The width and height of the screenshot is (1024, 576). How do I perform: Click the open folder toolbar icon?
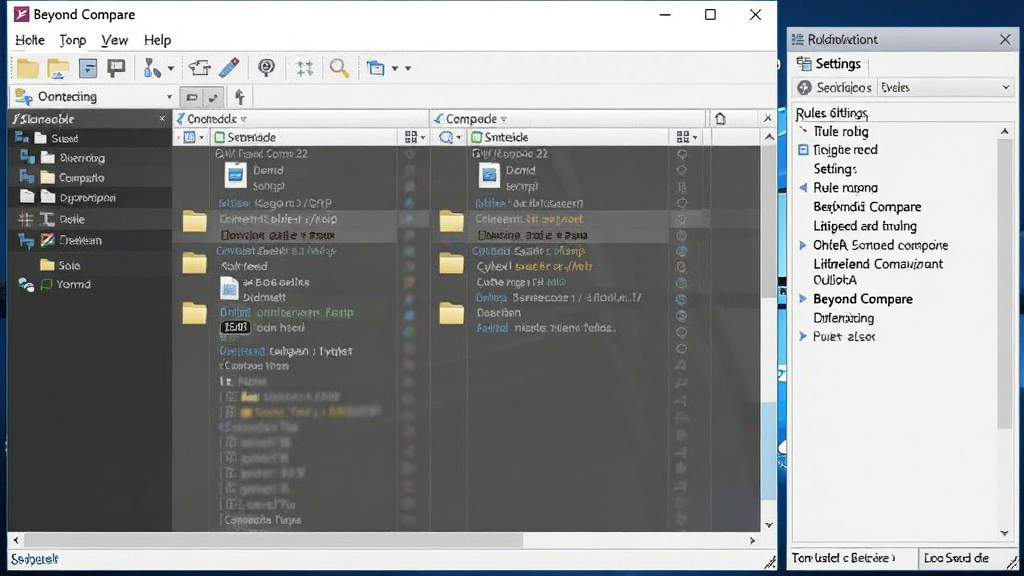click(58, 68)
